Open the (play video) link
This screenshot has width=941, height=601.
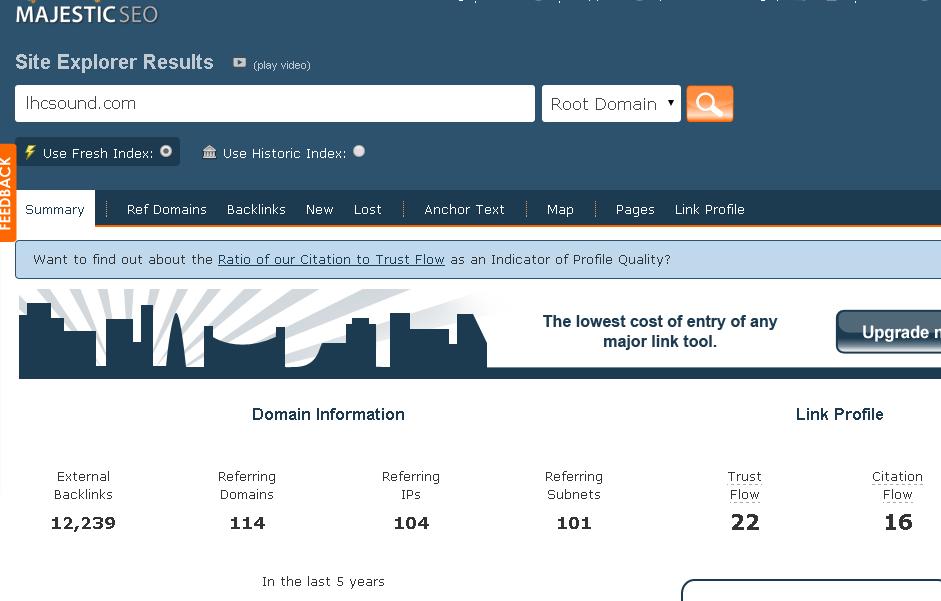point(281,65)
